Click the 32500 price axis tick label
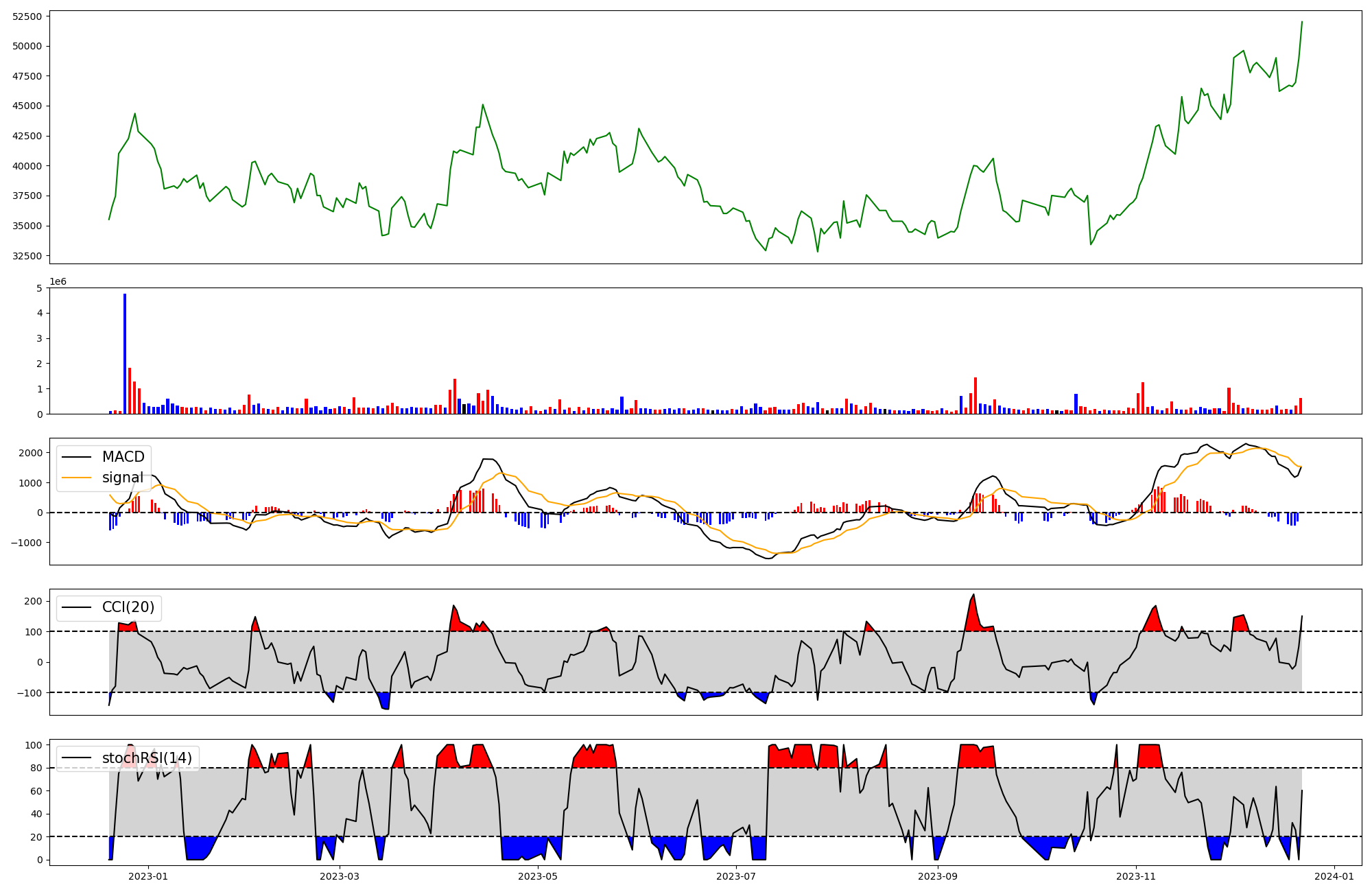This screenshot has height=892, width=1372. pyautogui.click(x=27, y=256)
